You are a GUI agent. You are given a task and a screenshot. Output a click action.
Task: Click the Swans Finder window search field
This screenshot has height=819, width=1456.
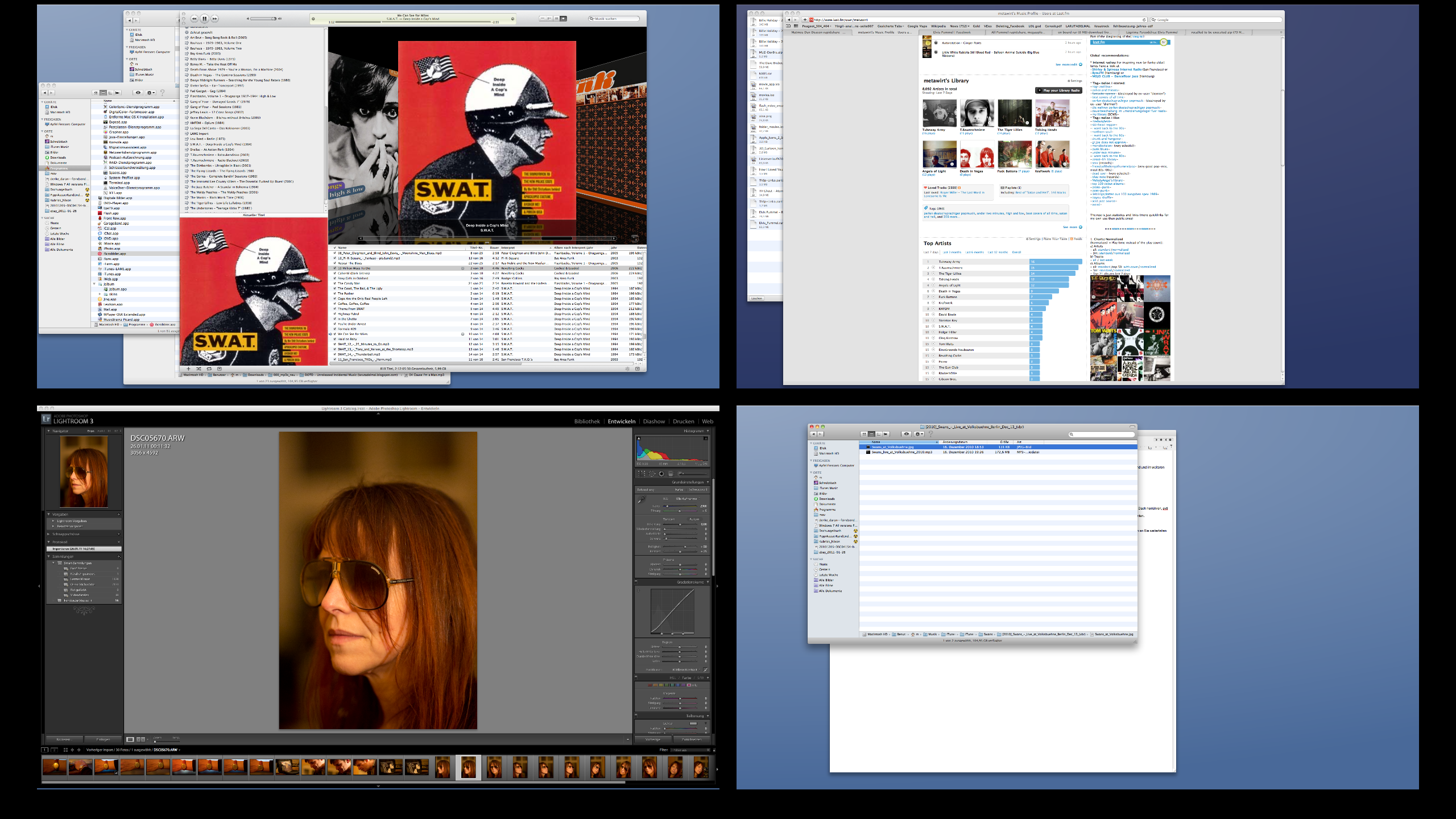[1102, 435]
